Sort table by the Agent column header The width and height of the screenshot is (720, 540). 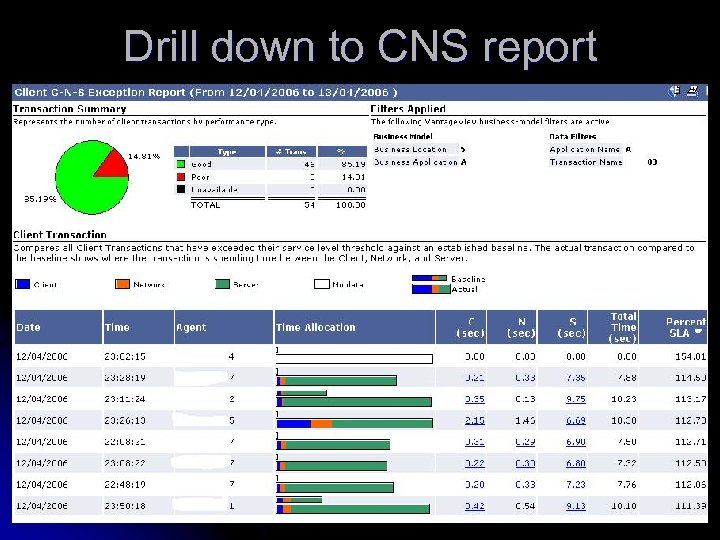click(x=224, y=327)
